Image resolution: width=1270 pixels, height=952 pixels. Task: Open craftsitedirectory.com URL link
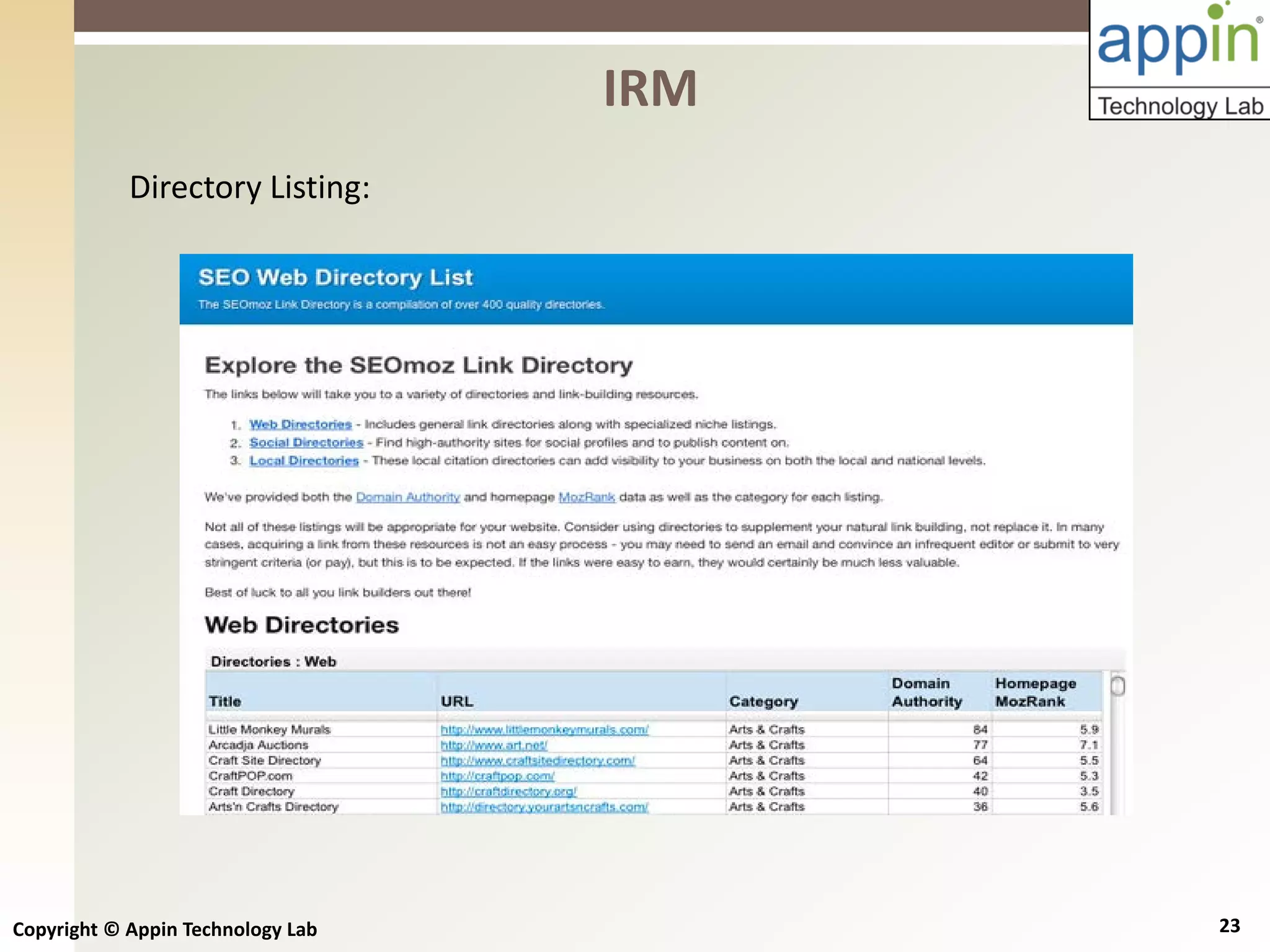point(538,760)
